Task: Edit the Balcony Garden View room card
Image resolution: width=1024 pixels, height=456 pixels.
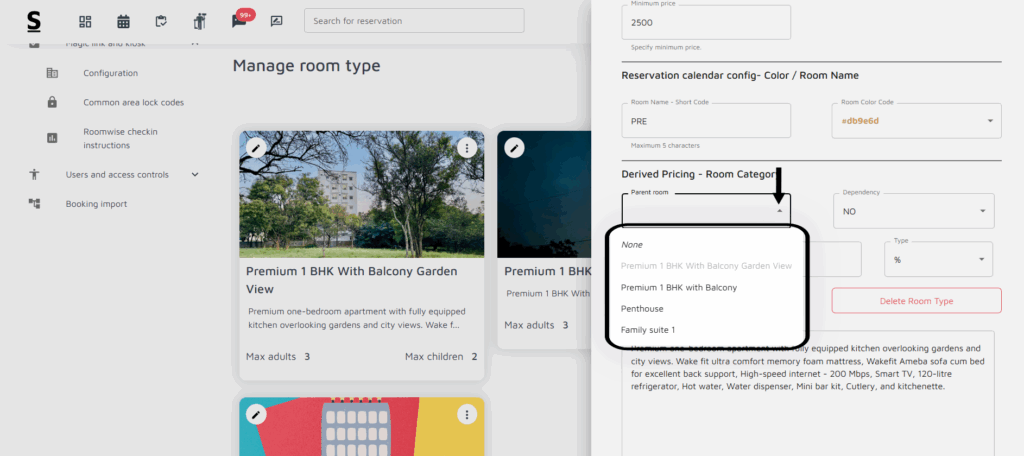Action: coord(256,148)
